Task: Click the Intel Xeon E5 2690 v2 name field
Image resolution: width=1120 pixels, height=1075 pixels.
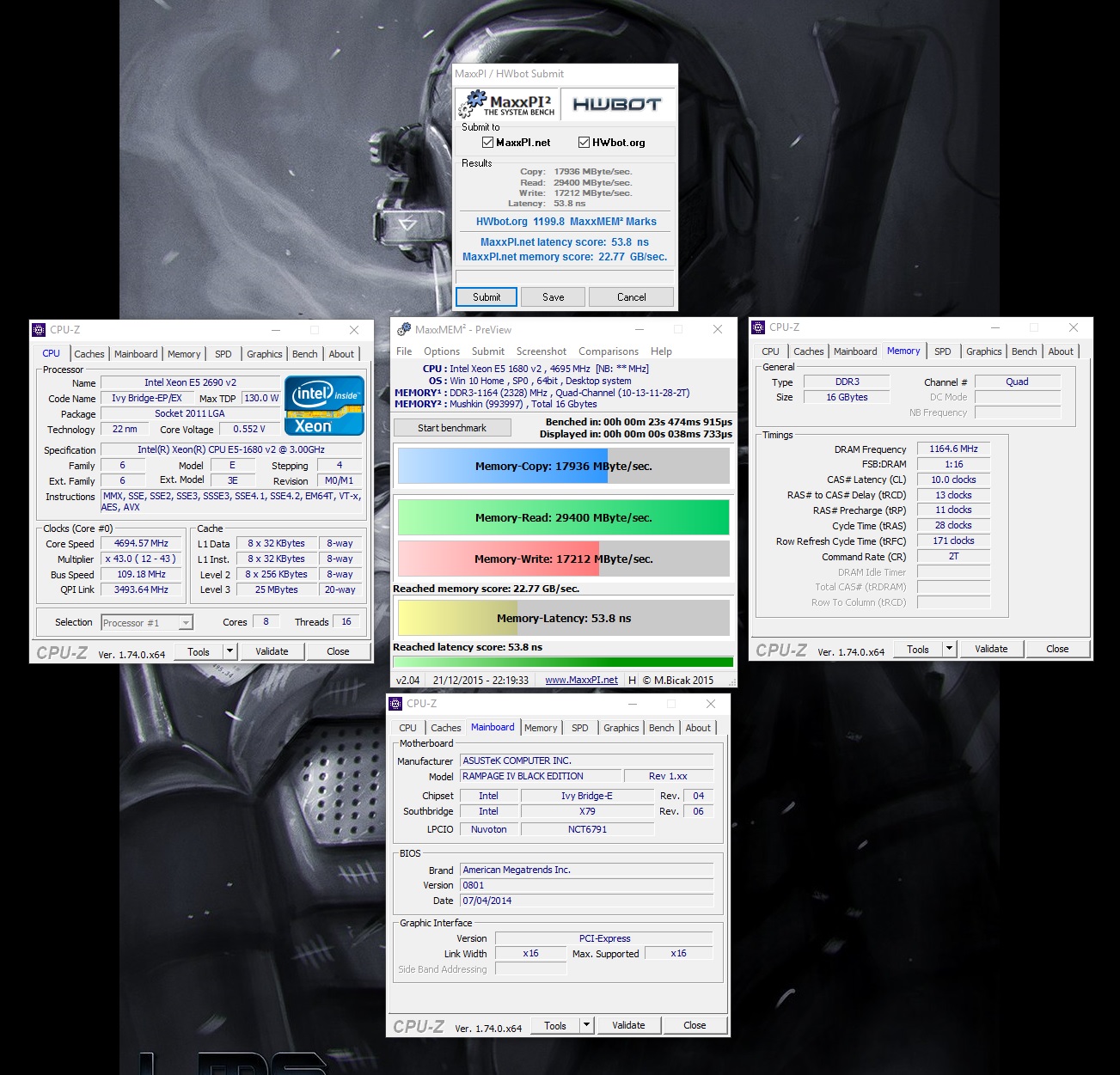Action: [x=190, y=382]
